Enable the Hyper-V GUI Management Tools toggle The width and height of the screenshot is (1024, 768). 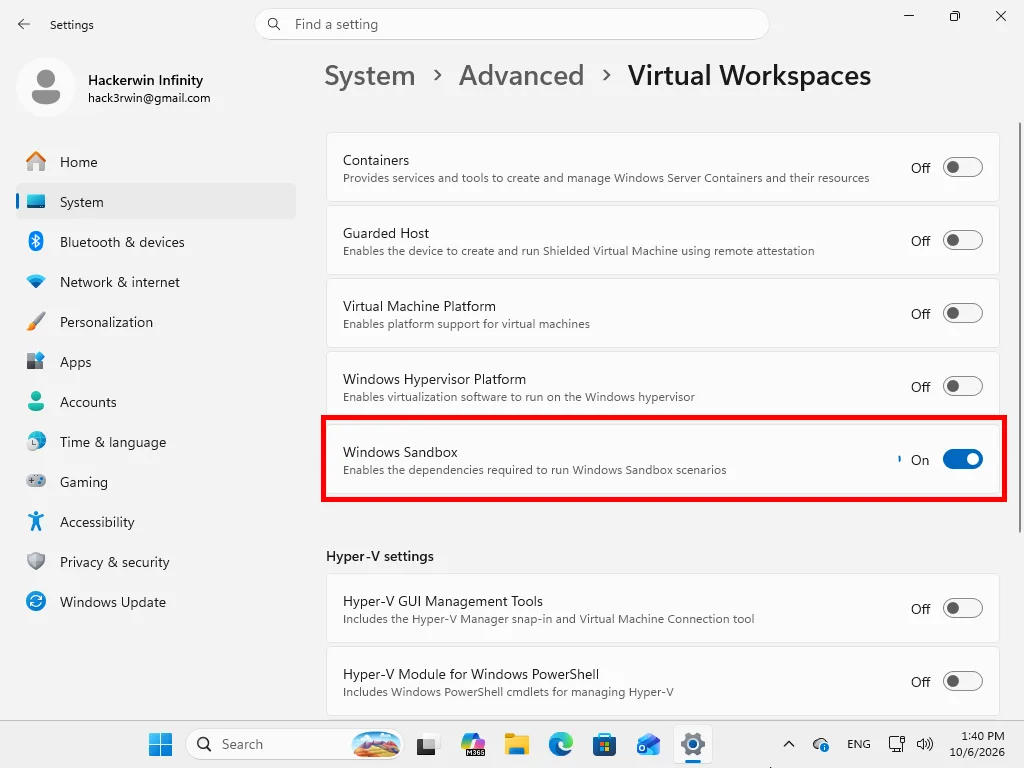(x=963, y=609)
